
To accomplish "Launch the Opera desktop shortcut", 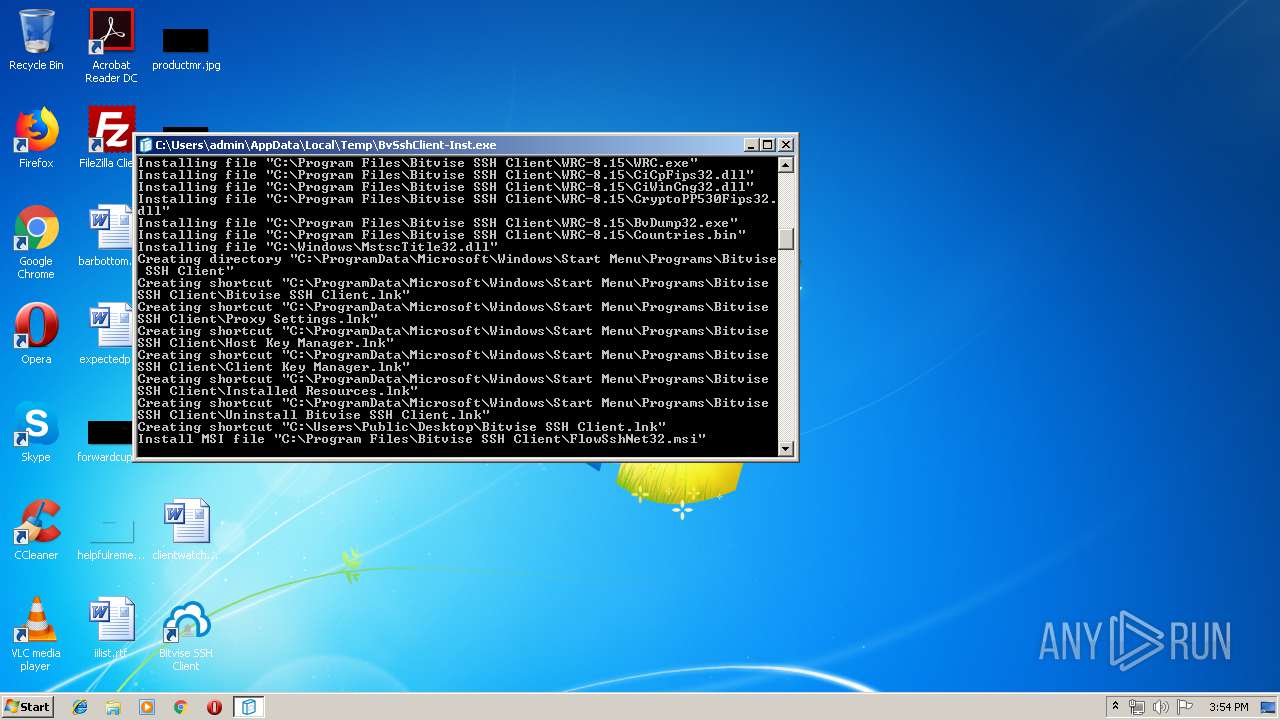I will pos(36,334).
